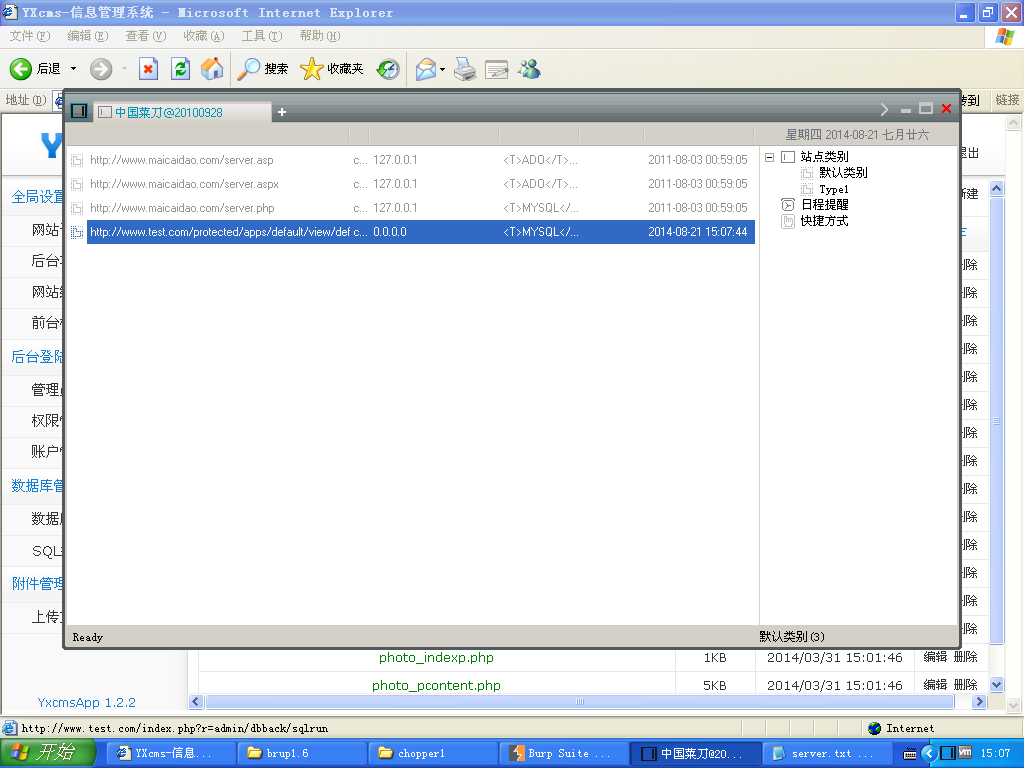Open the Mail button dropdown arrow
This screenshot has width=1024, height=768.
point(442,69)
